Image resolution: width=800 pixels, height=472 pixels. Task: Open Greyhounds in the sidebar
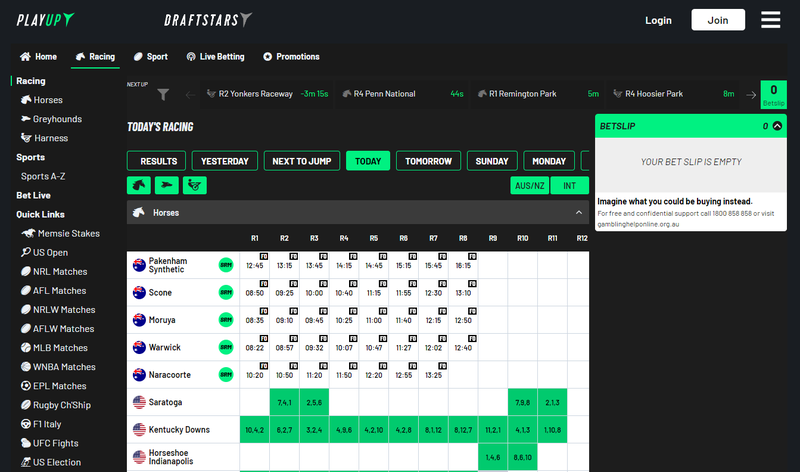pyautogui.click(x=51, y=119)
